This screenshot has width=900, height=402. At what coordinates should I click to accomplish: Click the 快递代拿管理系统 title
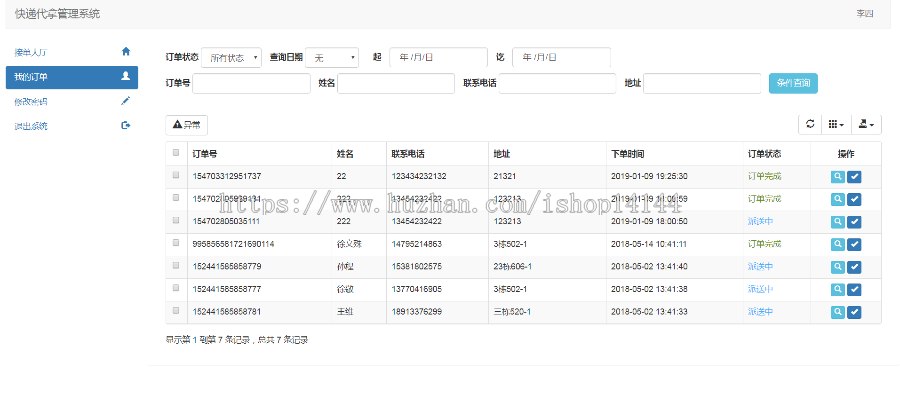coord(57,14)
